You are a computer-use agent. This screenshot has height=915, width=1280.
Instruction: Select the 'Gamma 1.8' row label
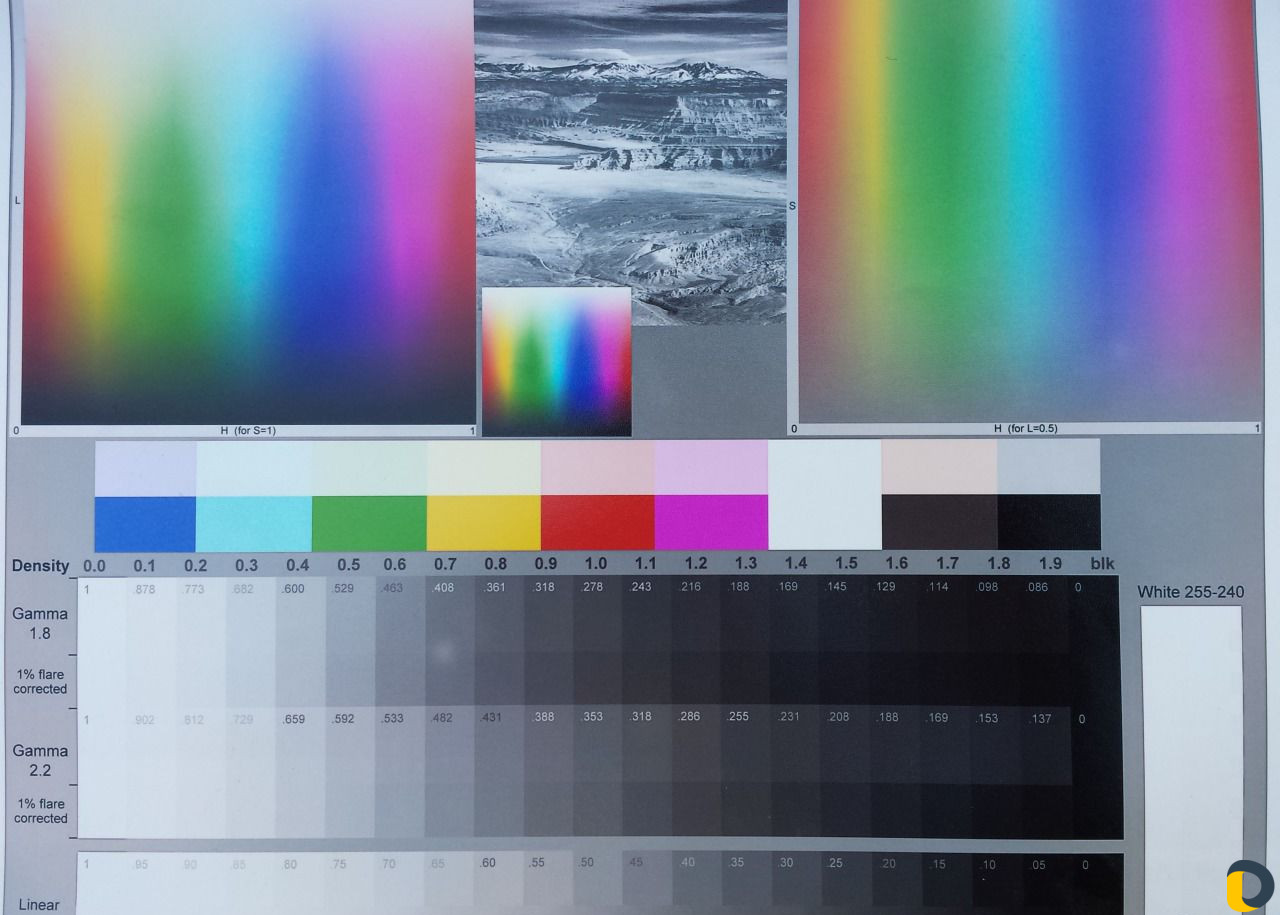pos(41,624)
